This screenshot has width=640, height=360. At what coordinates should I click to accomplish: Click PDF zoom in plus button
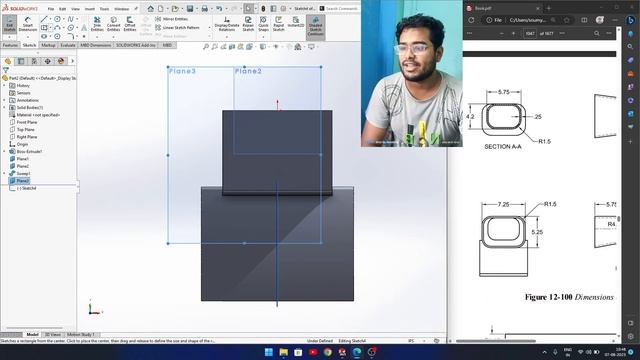[x=513, y=33]
